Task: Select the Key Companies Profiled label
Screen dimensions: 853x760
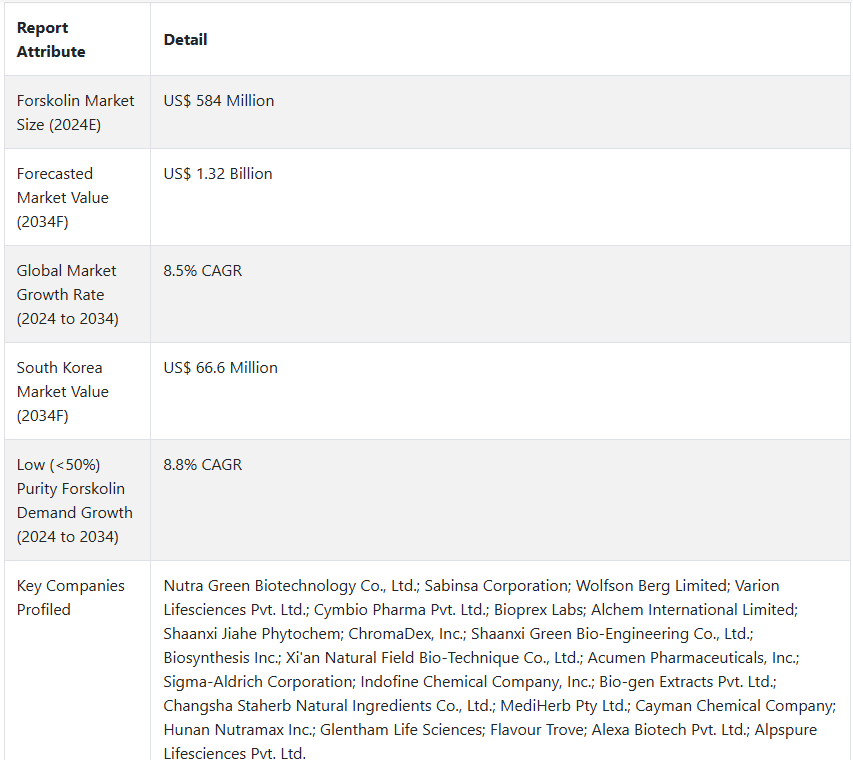Action: 71,597
